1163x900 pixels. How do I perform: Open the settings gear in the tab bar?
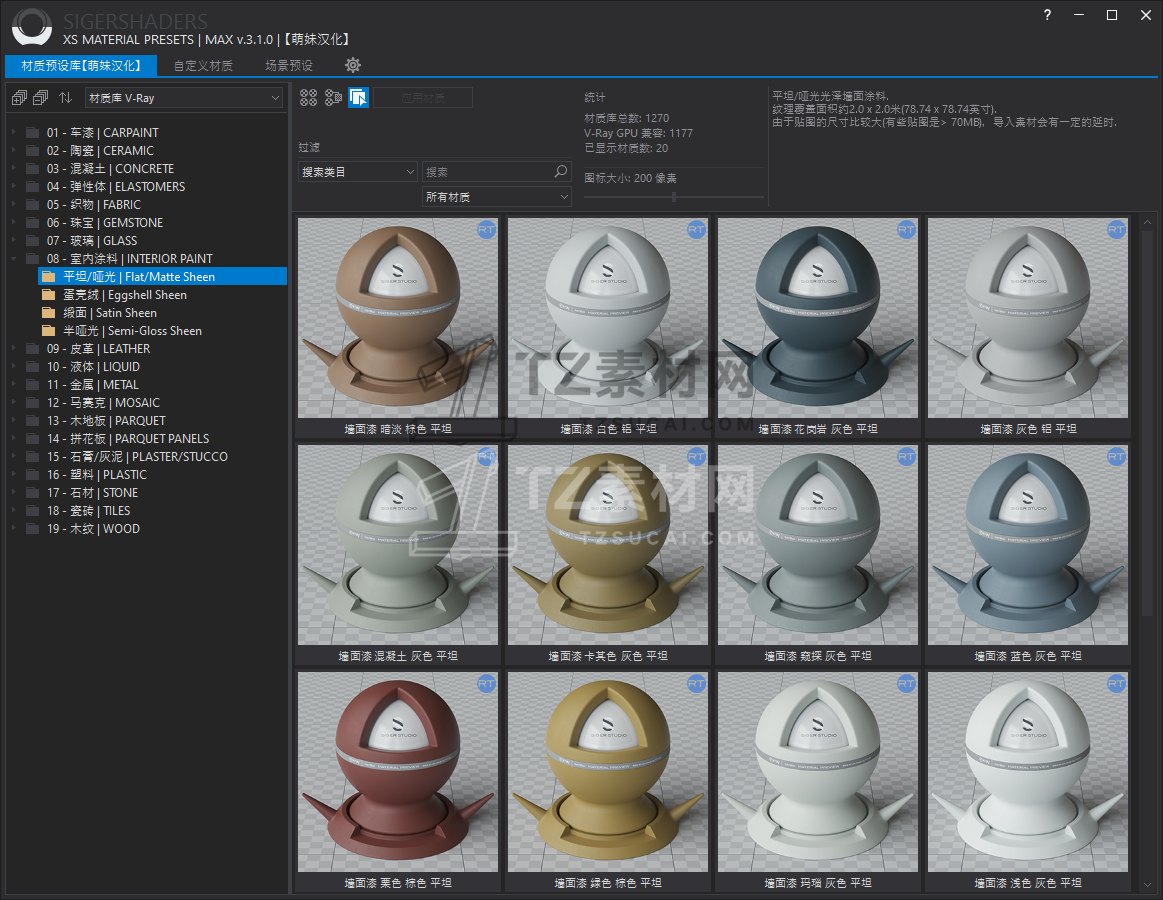click(x=353, y=65)
